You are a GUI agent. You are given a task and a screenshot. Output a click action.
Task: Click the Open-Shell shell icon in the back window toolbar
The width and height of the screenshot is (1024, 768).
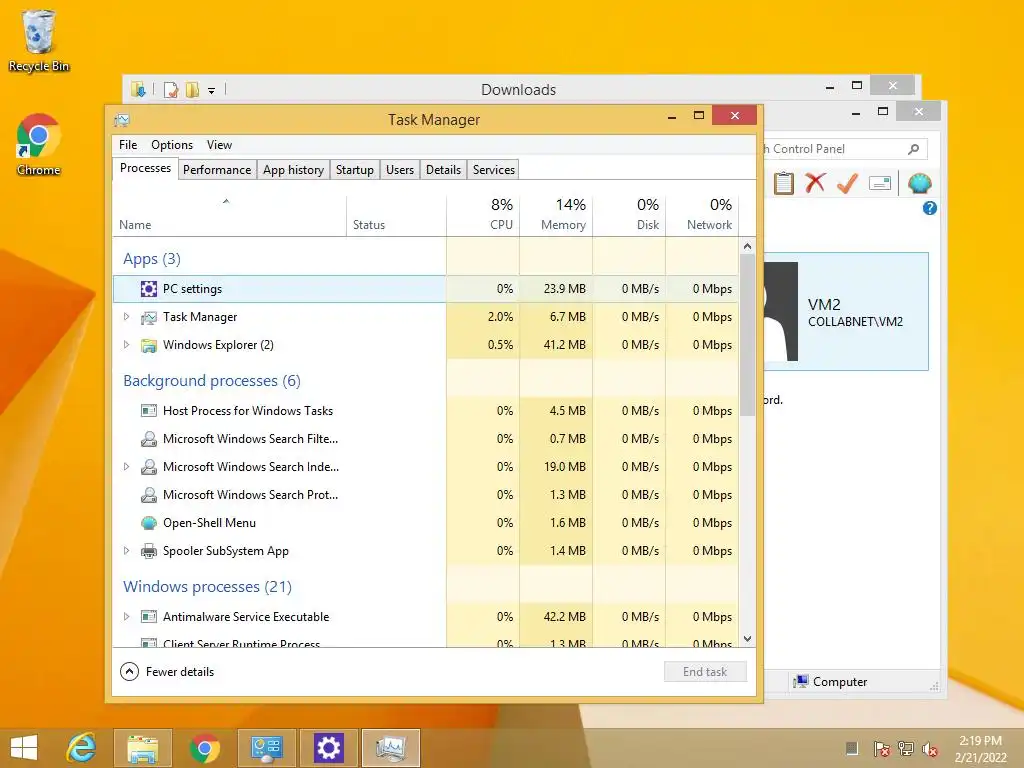[919, 184]
